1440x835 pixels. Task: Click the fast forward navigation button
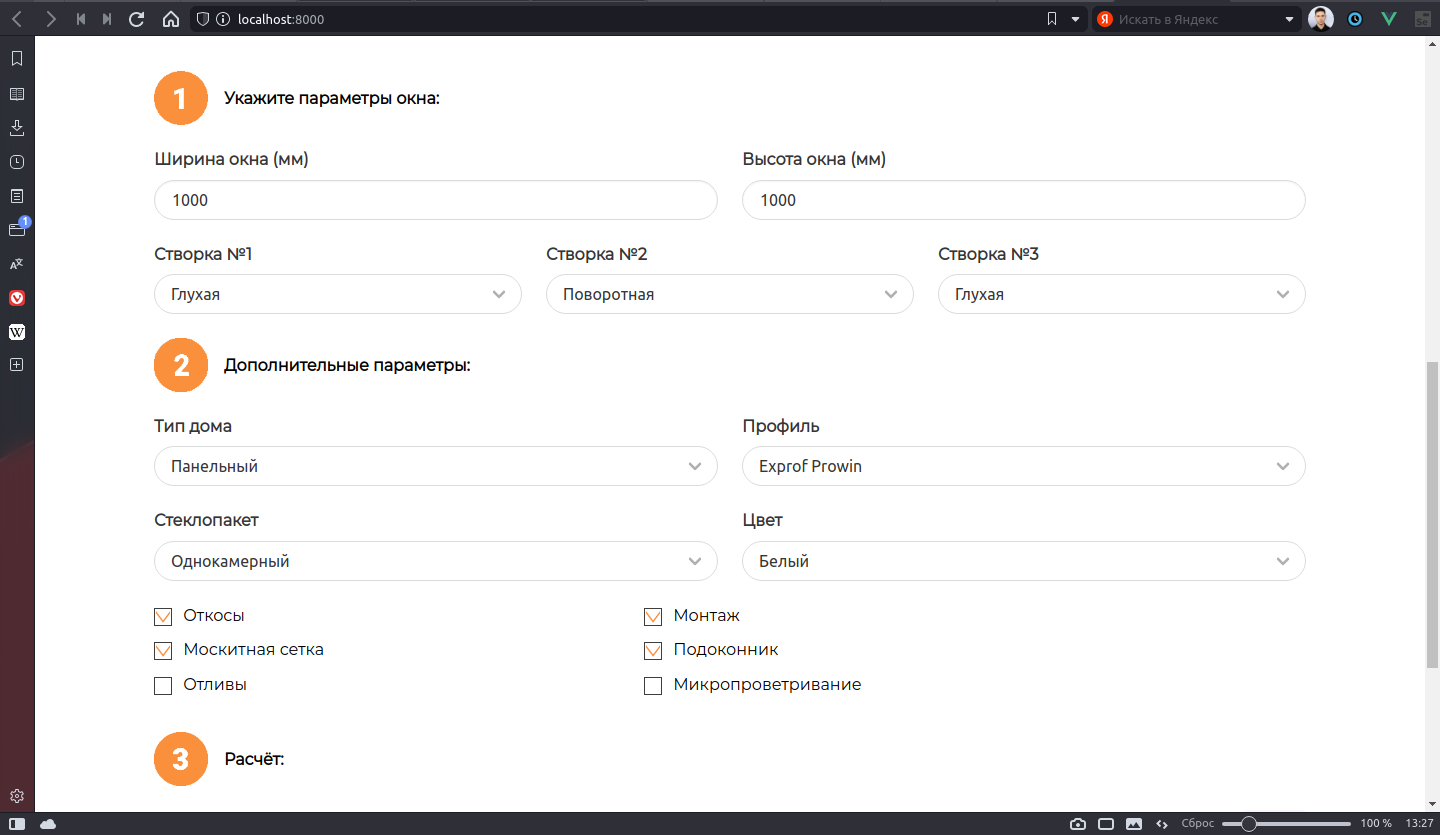[x=107, y=19]
